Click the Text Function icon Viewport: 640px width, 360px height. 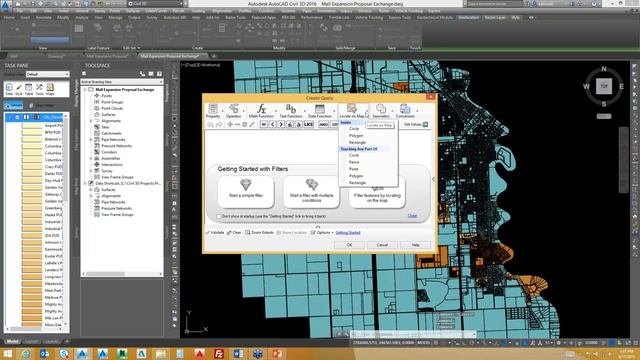(291, 109)
